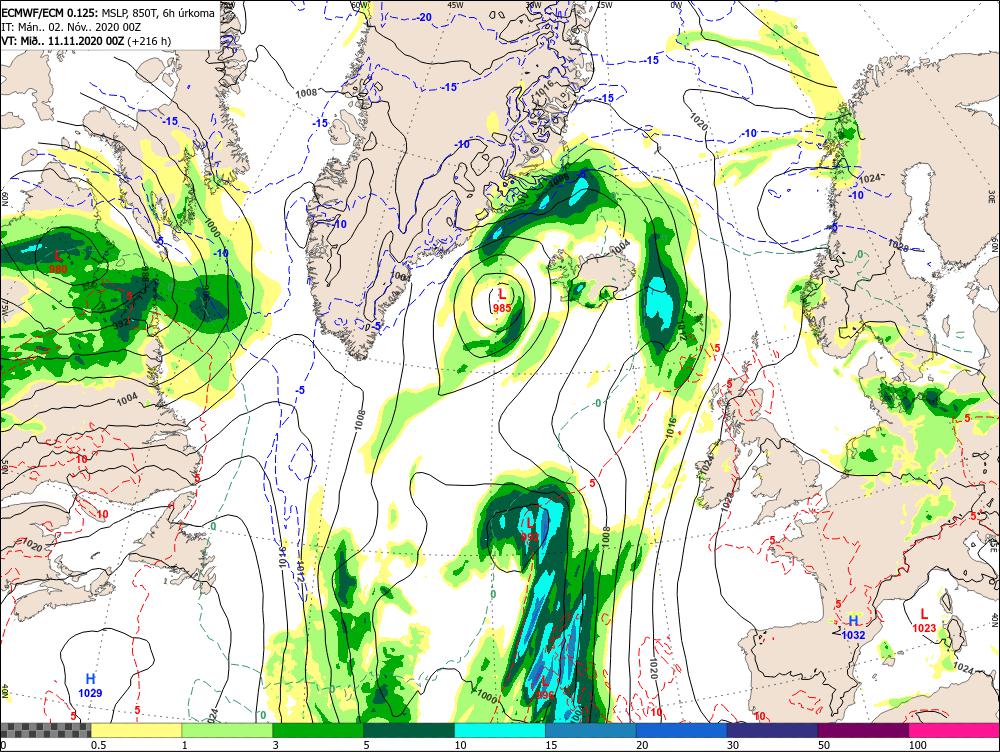Click the '3' legend scale label
This screenshot has height=752, width=1000.
click(276, 745)
